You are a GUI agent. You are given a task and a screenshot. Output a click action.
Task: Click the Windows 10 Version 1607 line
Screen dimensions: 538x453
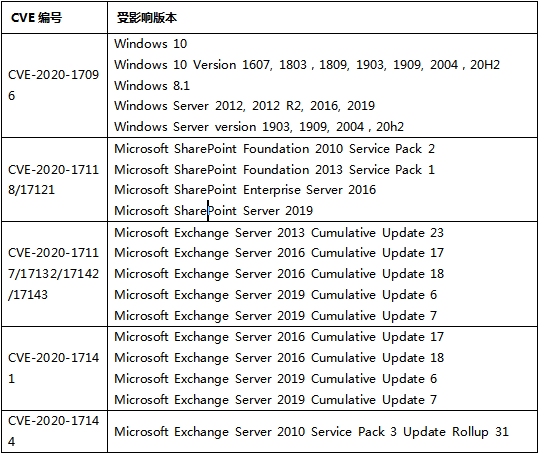307,65
